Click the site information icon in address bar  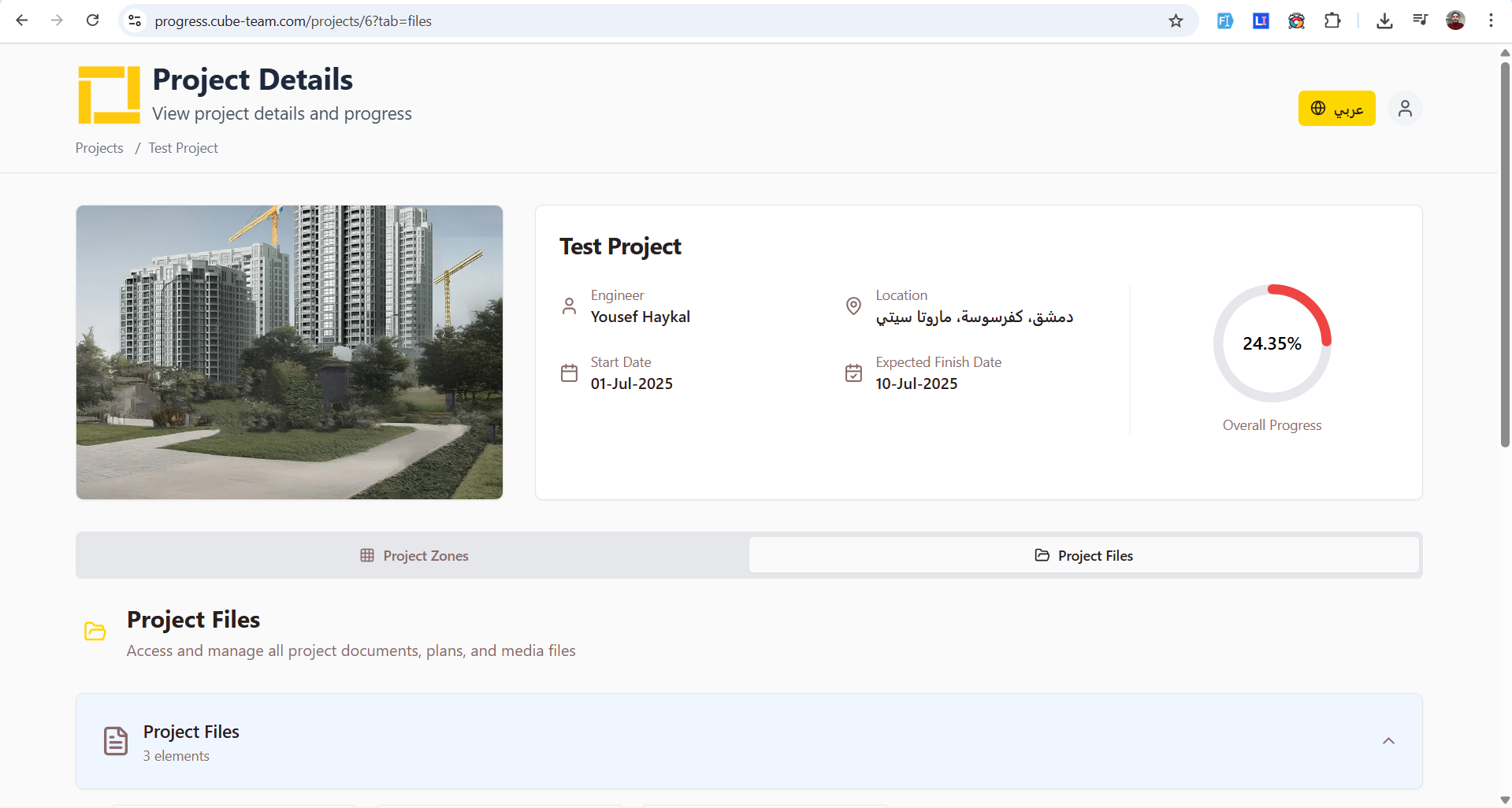[135, 20]
